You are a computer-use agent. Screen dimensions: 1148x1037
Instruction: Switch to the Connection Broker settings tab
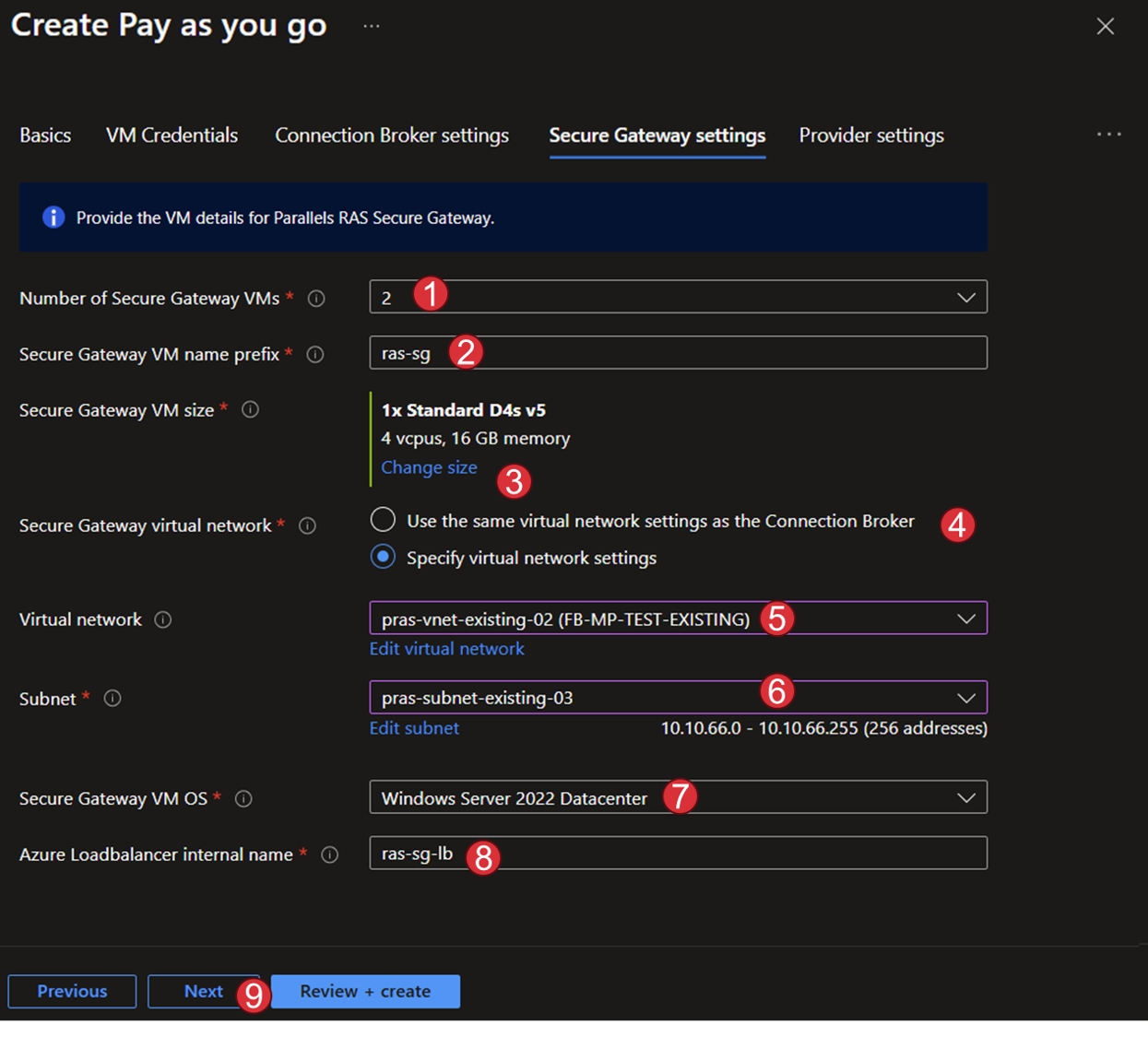(x=392, y=136)
